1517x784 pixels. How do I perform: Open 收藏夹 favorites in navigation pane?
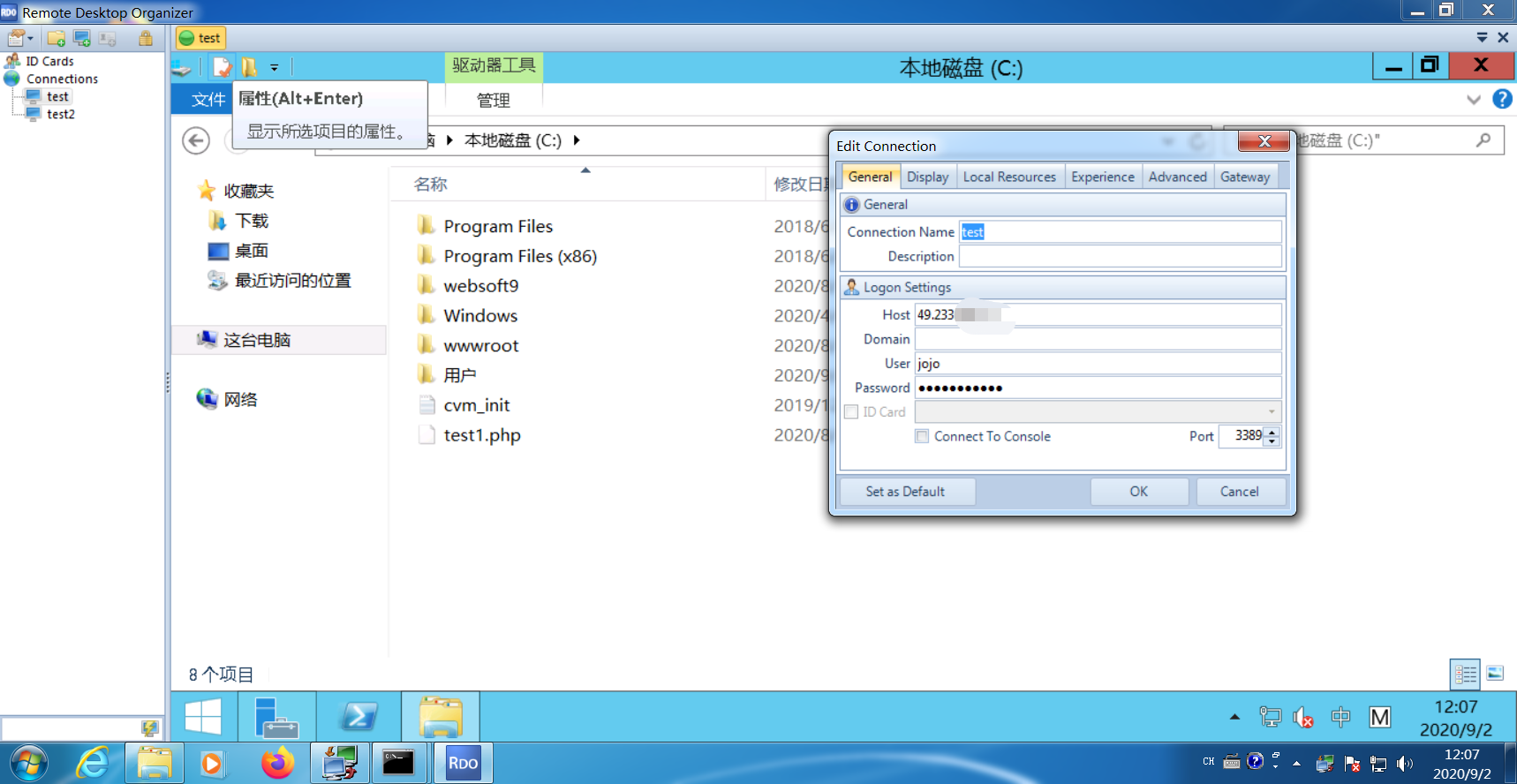(248, 191)
